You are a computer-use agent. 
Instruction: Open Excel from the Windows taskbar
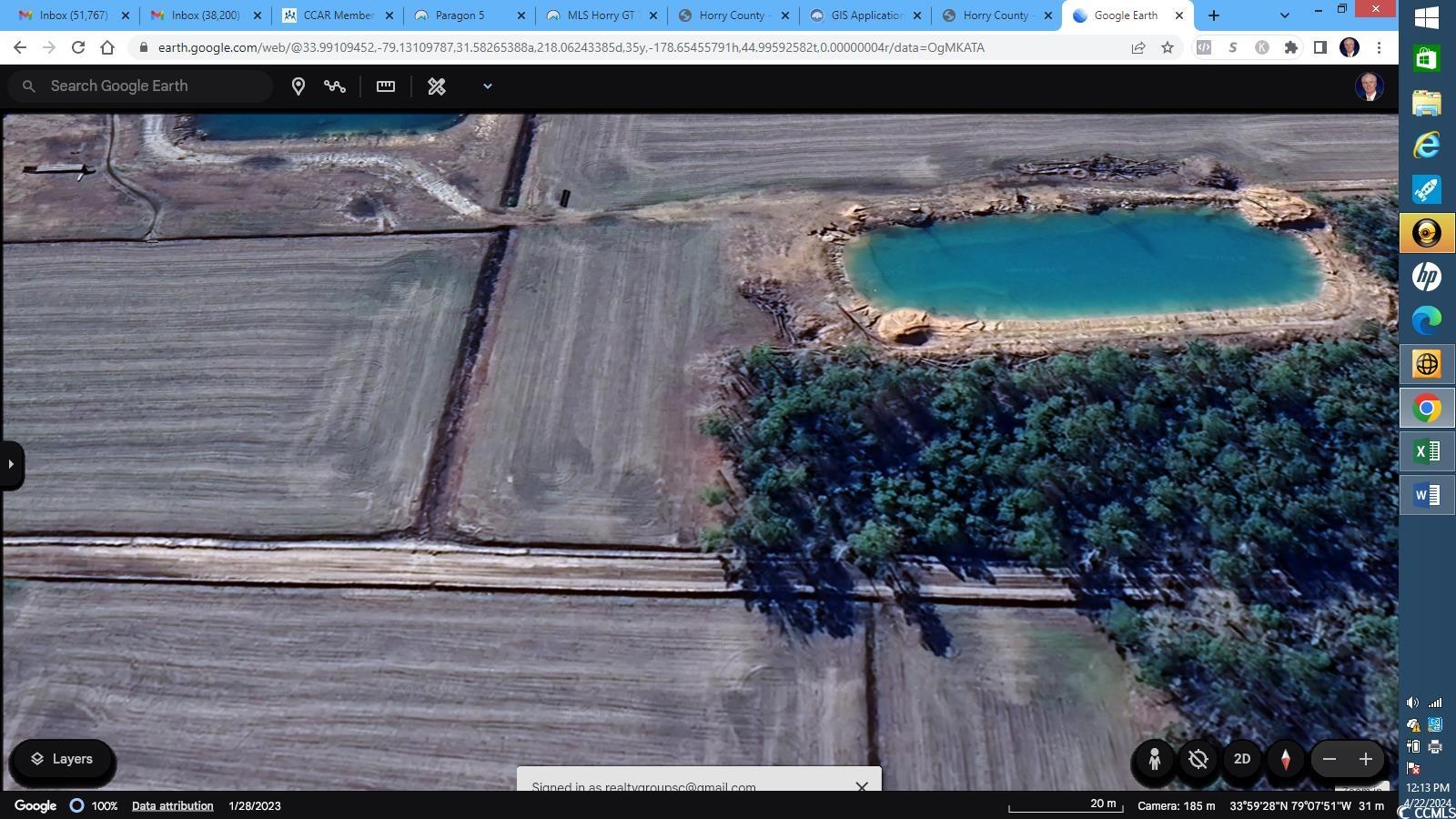coord(1426,451)
